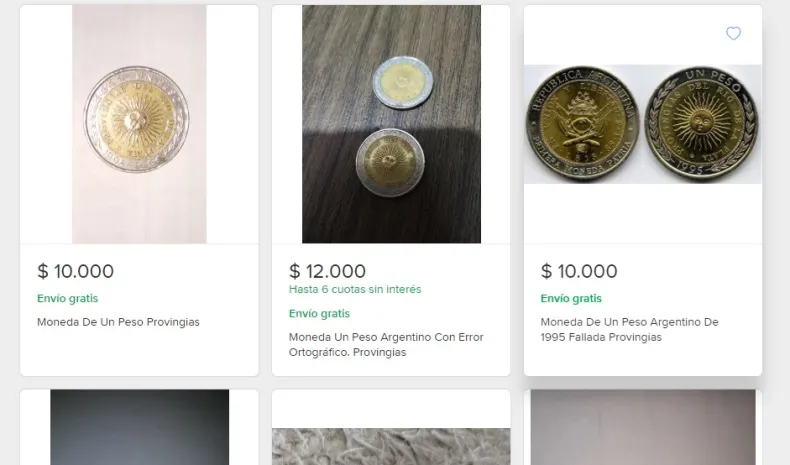This screenshot has height=465, width=790.
Task: Click the $ 12.000 price
Action: click(x=327, y=271)
